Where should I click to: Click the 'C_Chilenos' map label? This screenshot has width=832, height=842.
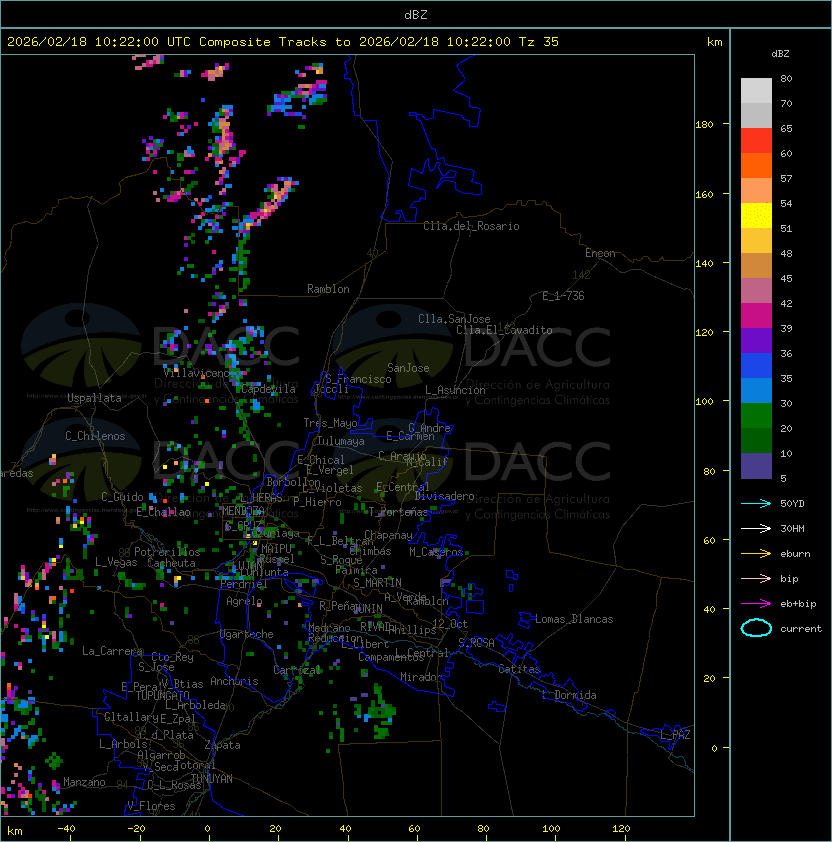tap(95, 436)
